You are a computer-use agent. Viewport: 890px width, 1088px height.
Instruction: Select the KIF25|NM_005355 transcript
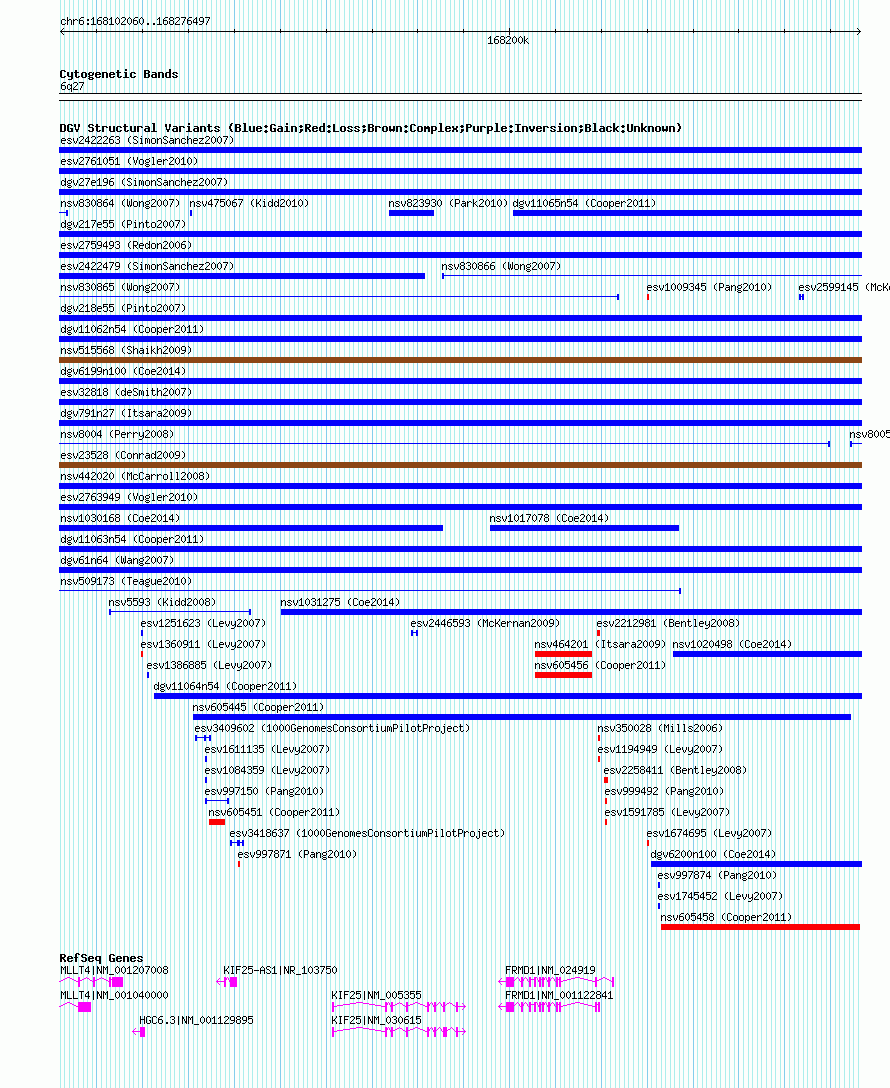[399, 1007]
